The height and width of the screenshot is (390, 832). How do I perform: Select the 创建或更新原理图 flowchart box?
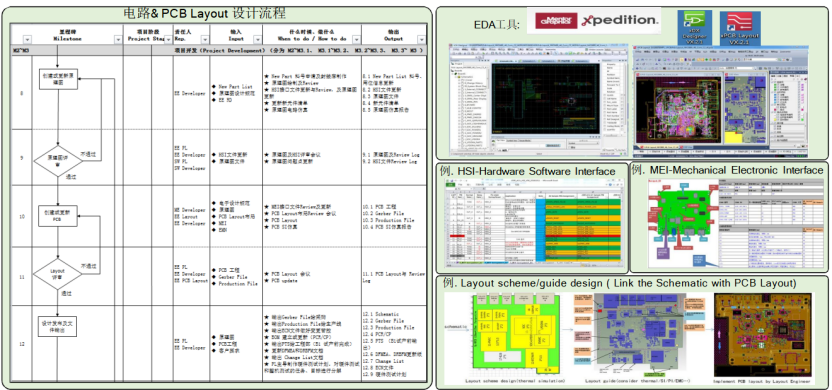pyautogui.click(x=58, y=80)
